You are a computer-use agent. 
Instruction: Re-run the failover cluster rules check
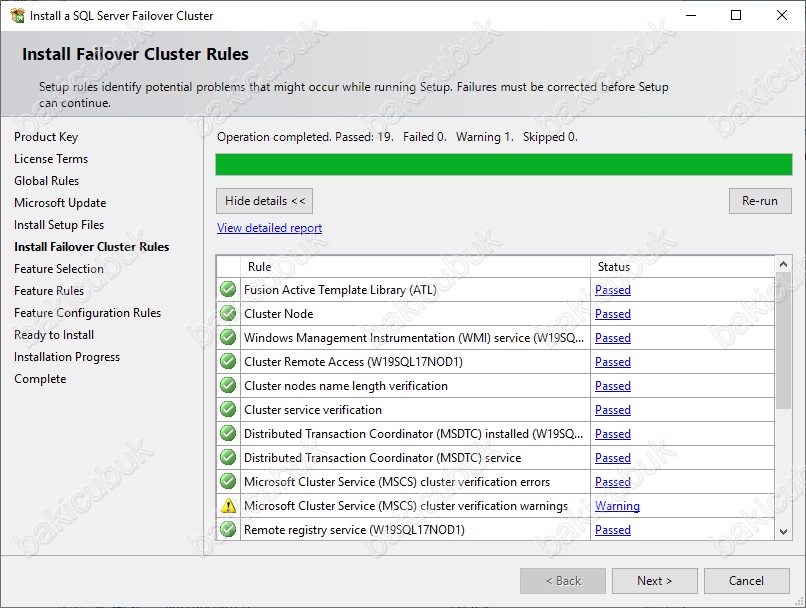tap(760, 201)
